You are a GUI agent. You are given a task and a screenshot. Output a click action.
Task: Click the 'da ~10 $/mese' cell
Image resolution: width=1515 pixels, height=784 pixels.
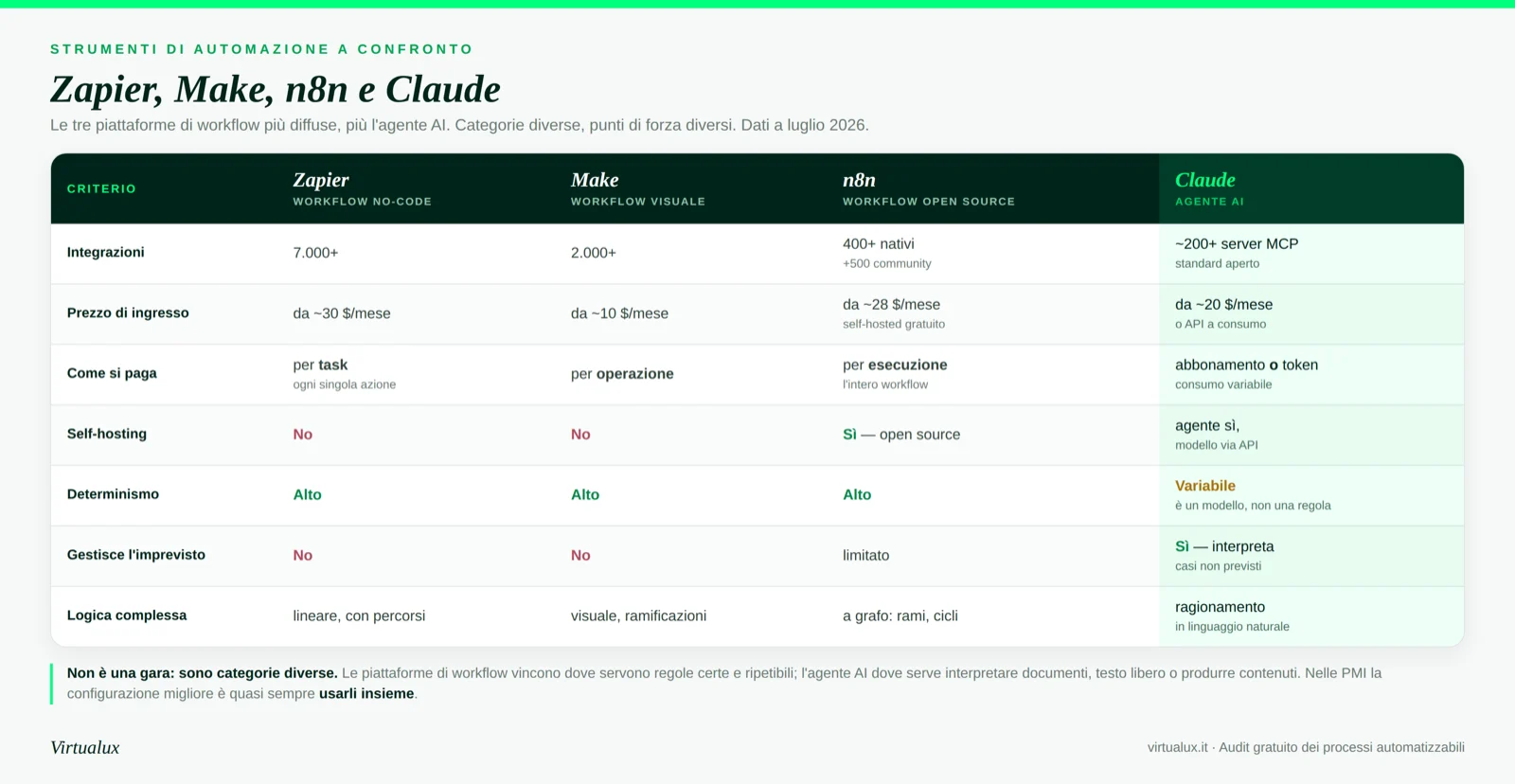coord(619,313)
